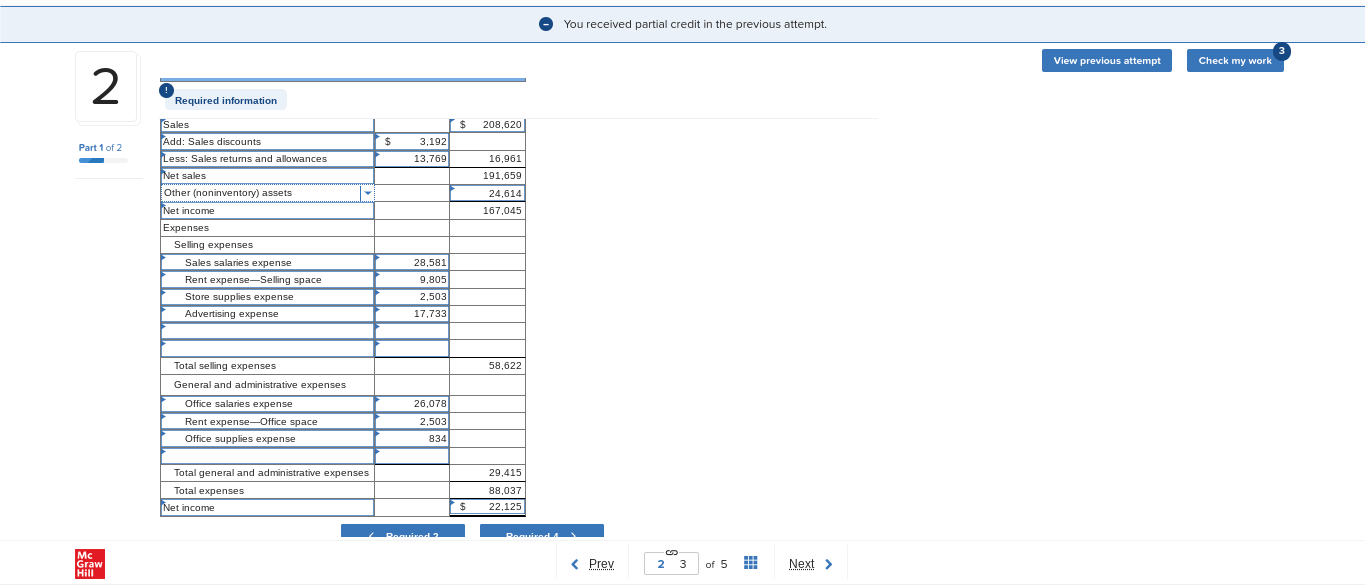Select the Less: Sales returns and allowances cell

[x=267, y=159]
